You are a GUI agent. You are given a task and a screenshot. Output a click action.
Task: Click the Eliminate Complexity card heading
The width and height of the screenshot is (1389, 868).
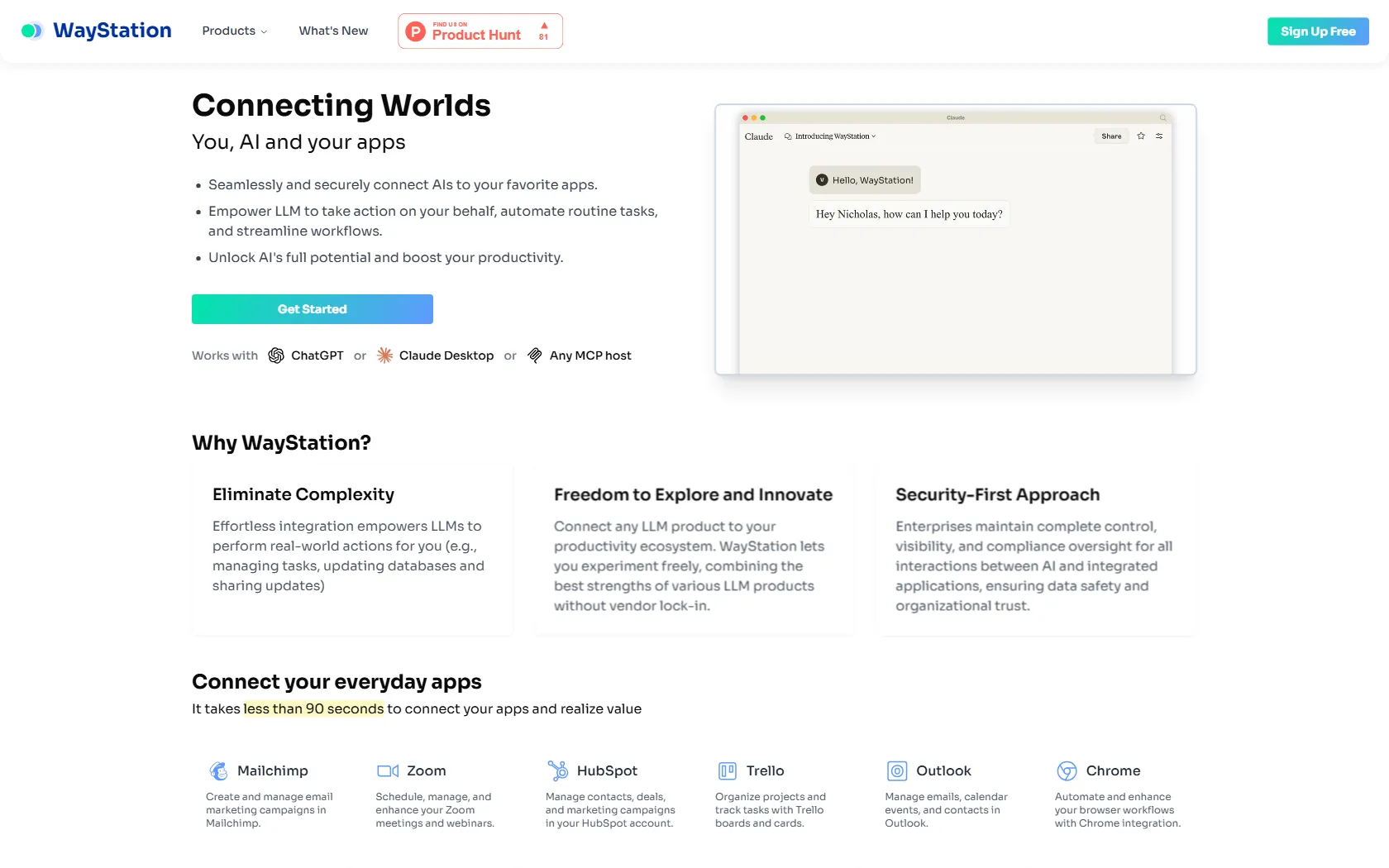click(x=303, y=494)
